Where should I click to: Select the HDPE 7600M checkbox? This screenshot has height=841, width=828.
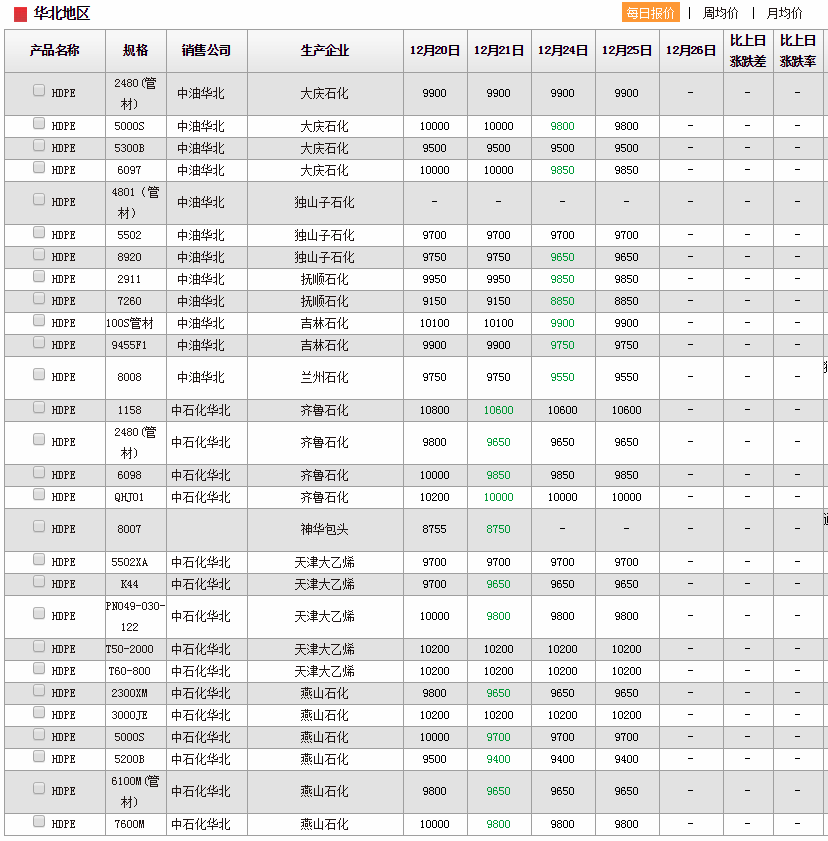coord(39,821)
